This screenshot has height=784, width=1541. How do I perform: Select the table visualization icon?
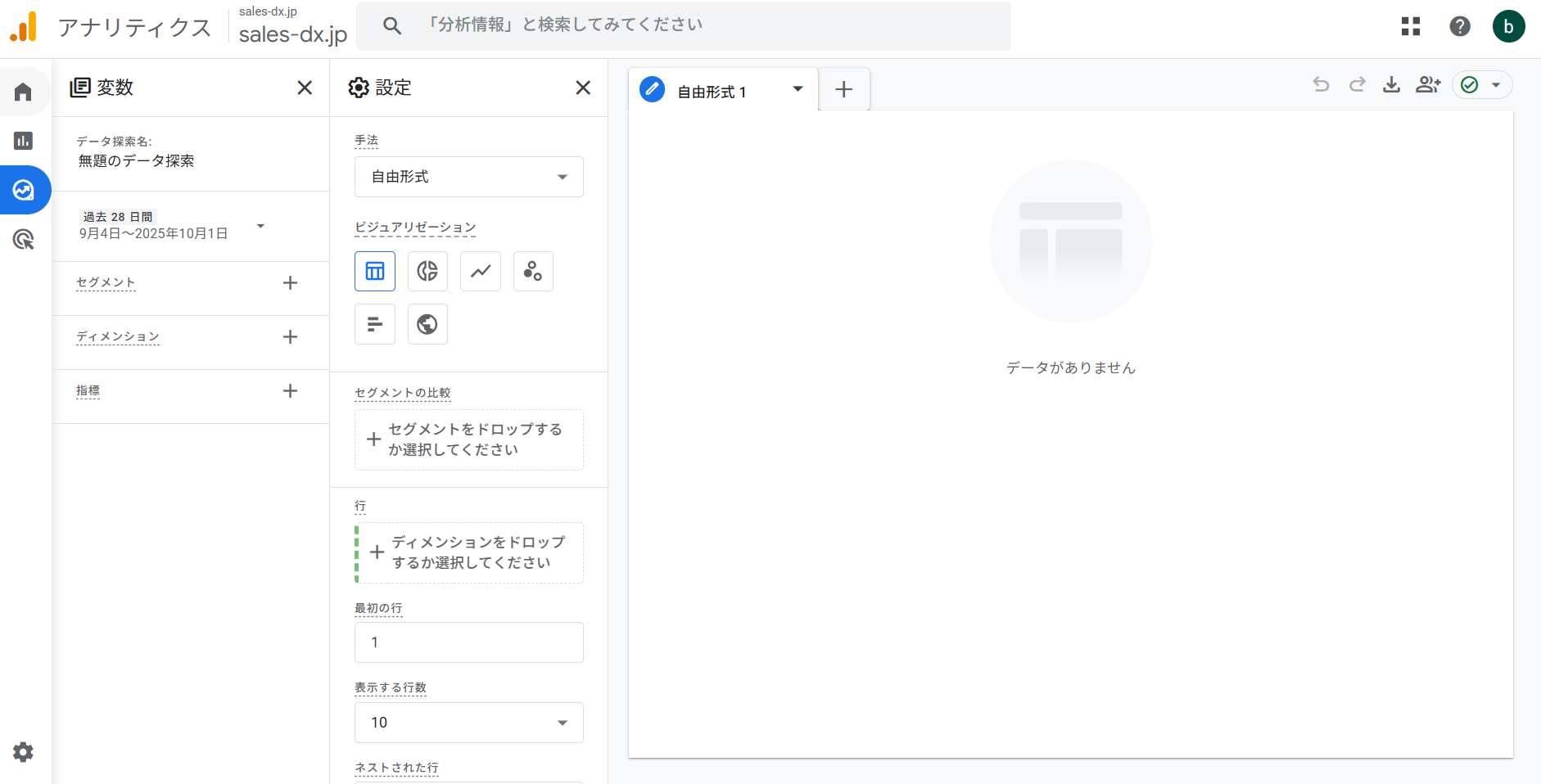tap(375, 272)
